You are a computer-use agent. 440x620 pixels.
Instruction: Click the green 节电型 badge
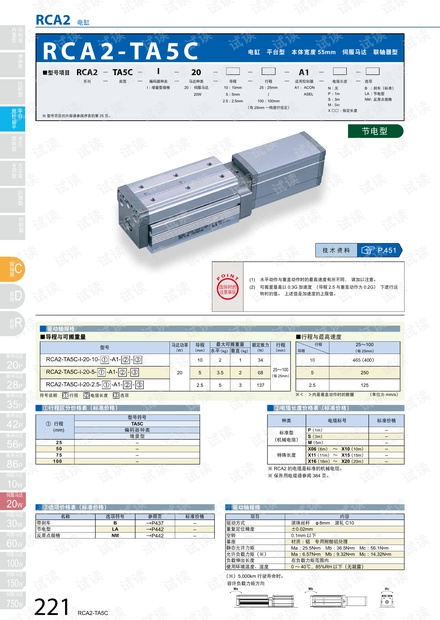(375, 131)
